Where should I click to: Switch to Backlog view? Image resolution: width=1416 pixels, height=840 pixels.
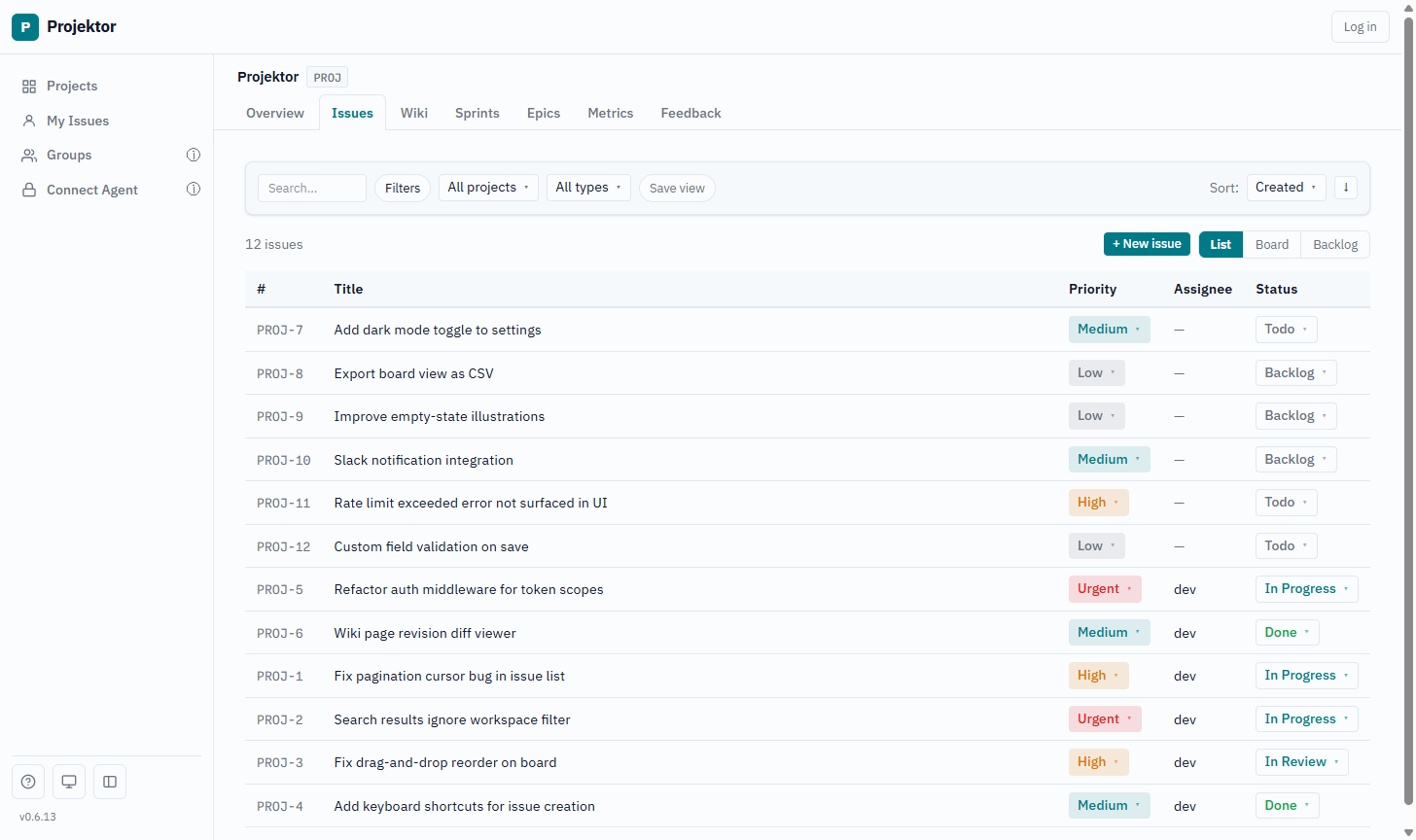(1335, 244)
